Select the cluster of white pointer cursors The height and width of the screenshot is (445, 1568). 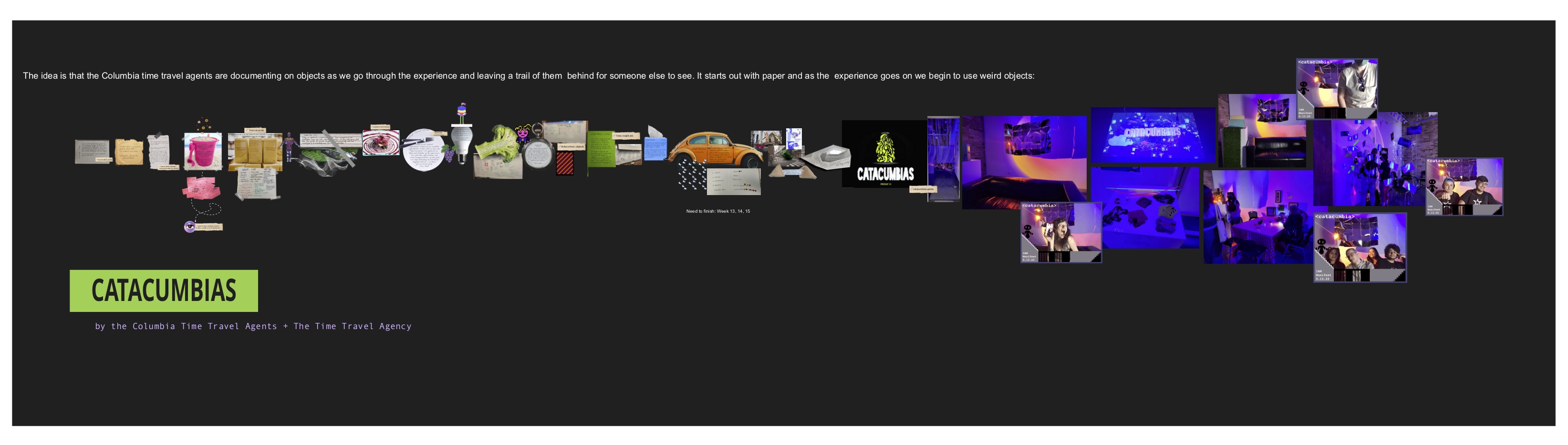tap(692, 175)
